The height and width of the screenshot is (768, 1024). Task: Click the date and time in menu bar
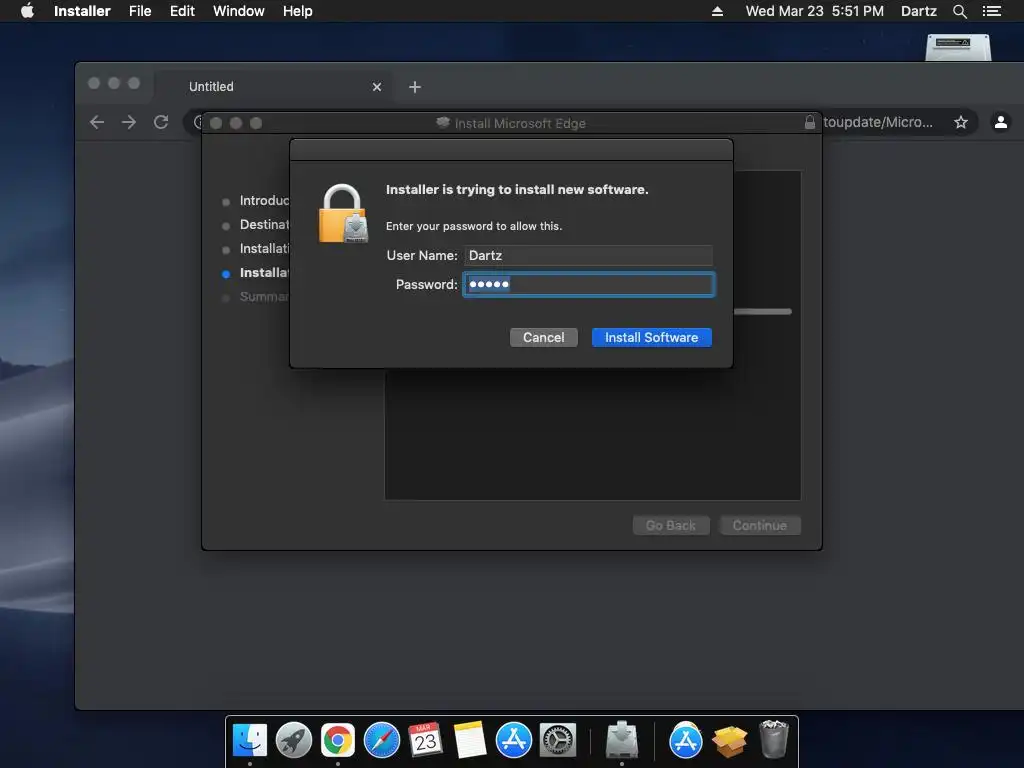(x=814, y=11)
